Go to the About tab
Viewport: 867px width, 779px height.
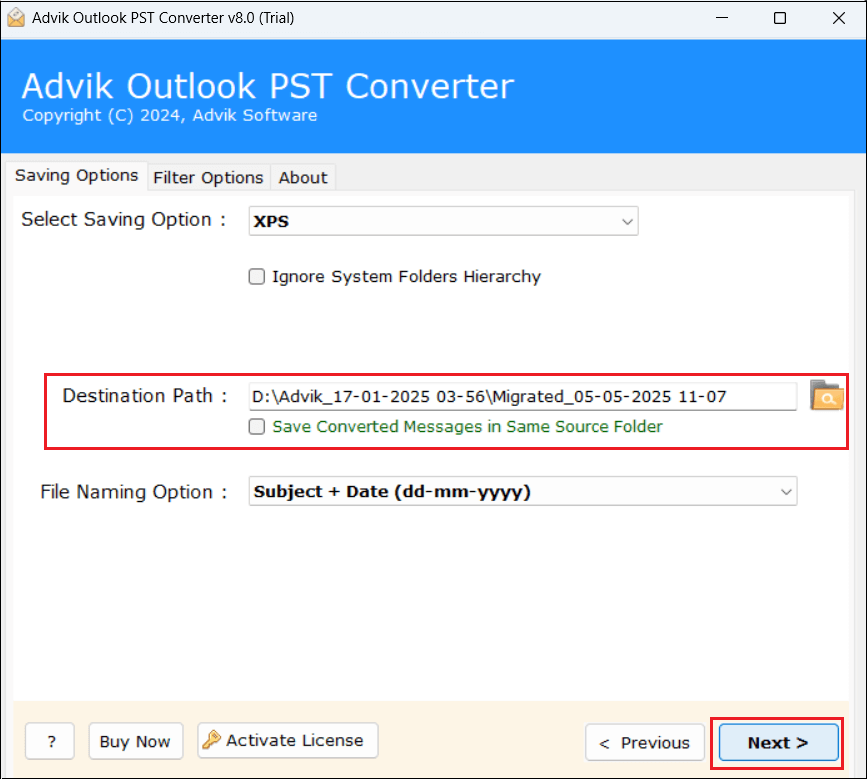click(303, 177)
